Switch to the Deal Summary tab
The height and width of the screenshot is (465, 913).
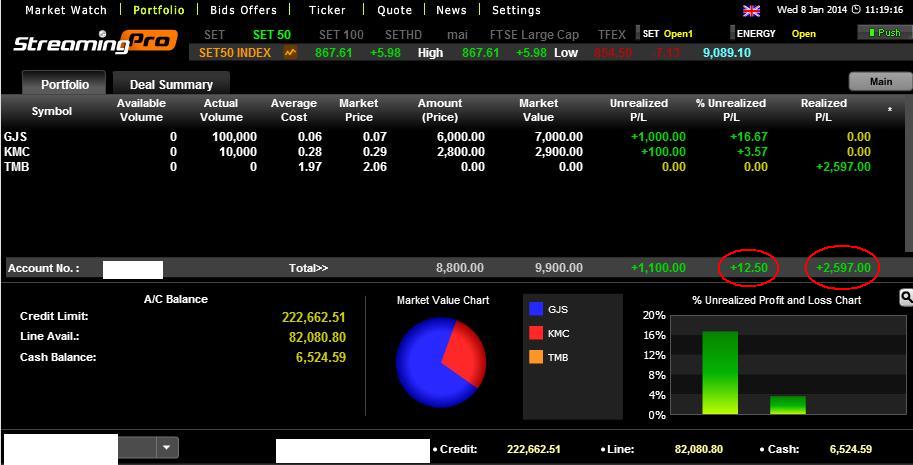pyautogui.click(x=171, y=84)
